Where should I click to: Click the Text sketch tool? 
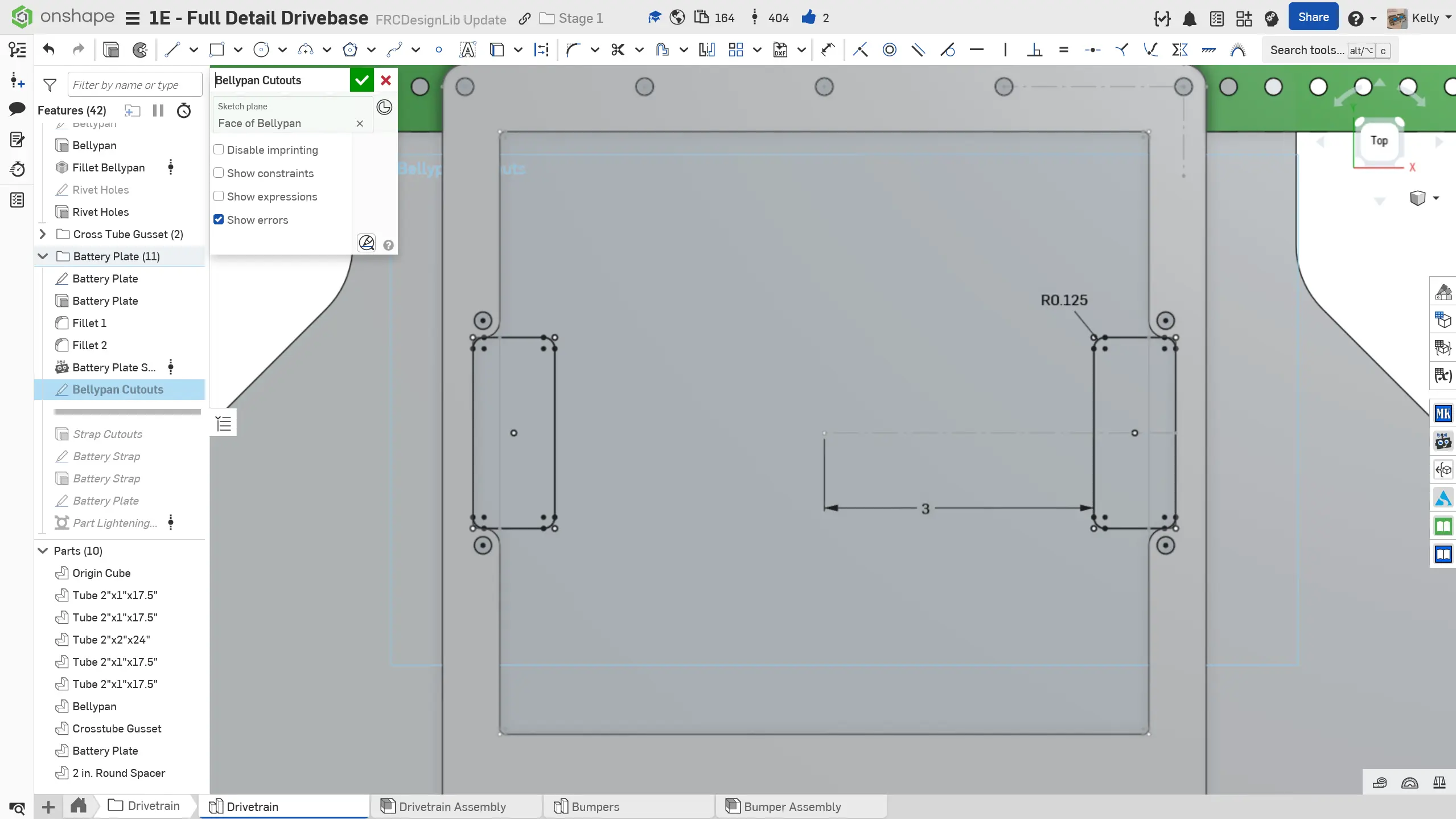(x=467, y=50)
